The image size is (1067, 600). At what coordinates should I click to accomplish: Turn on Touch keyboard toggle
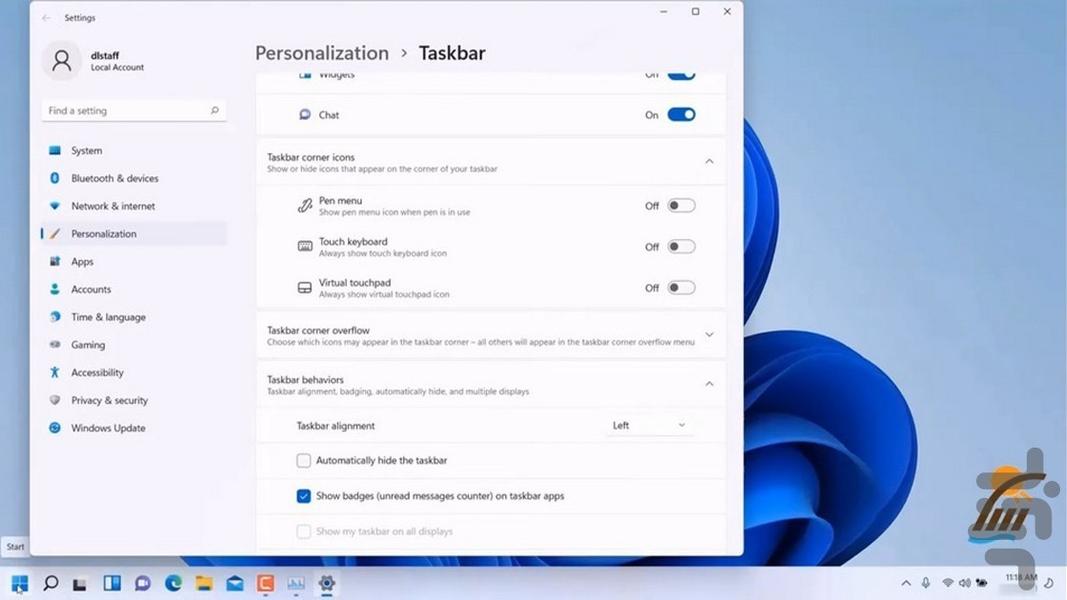click(681, 247)
